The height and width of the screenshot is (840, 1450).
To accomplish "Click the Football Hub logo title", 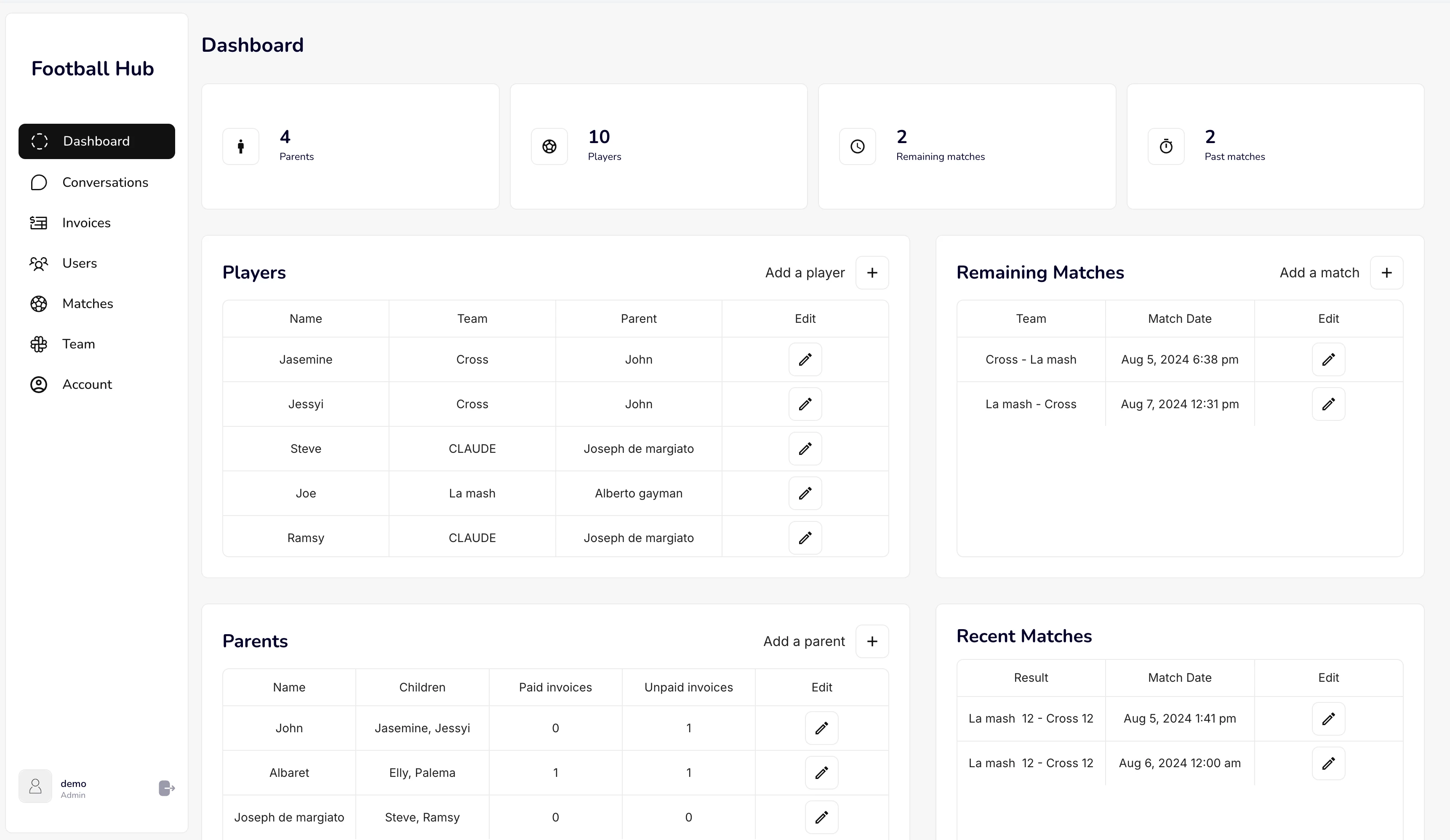I will pyautogui.click(x=93, y=69).
